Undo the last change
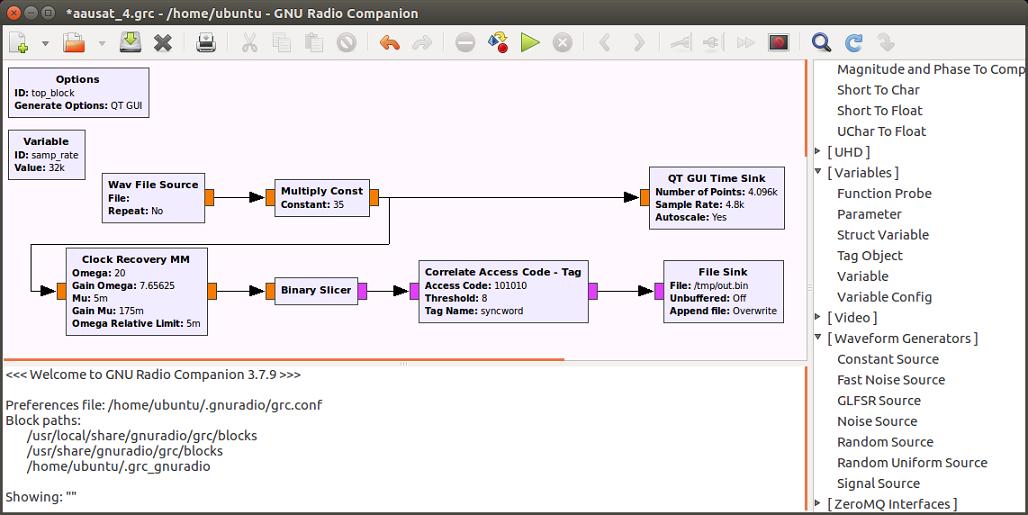The width and height of the screenshot is (1028, 515). click(x=389, y=43)
